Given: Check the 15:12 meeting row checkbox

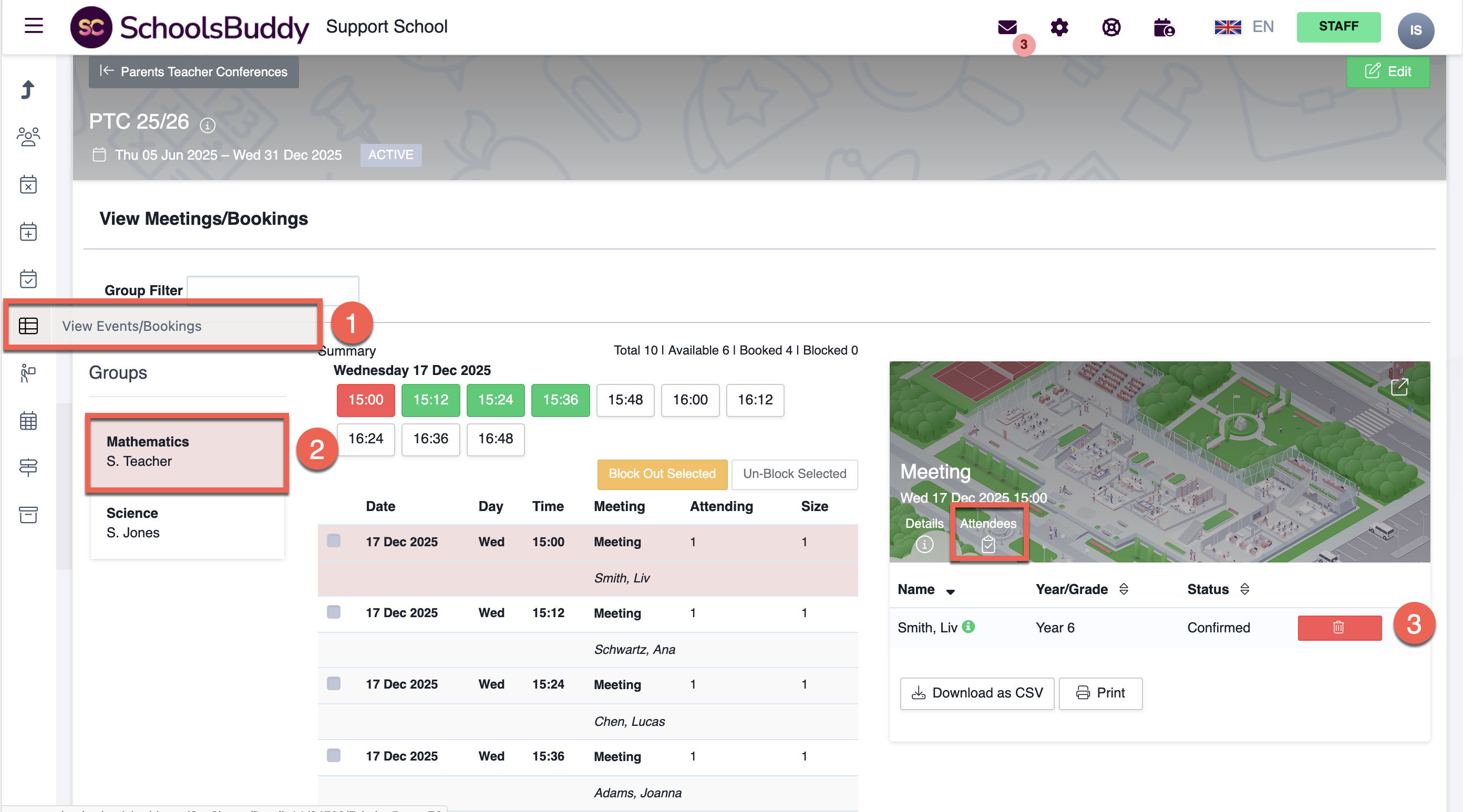Looking at the screenshot, I should [334, 611].
